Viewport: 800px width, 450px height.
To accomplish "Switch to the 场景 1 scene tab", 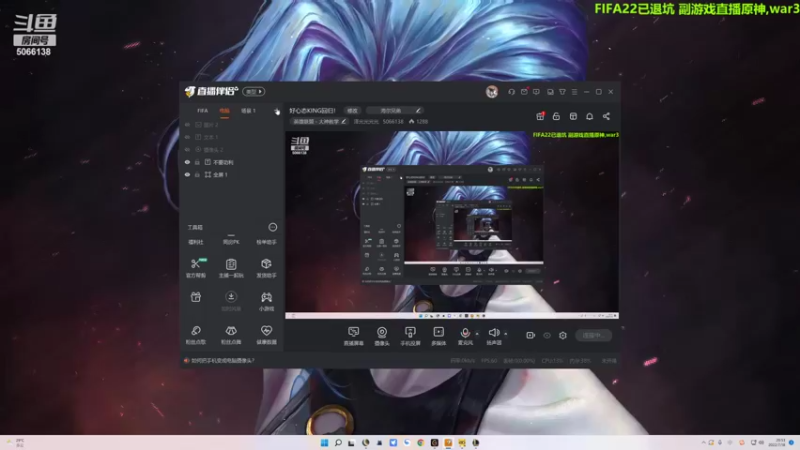I will click(248, 111).
